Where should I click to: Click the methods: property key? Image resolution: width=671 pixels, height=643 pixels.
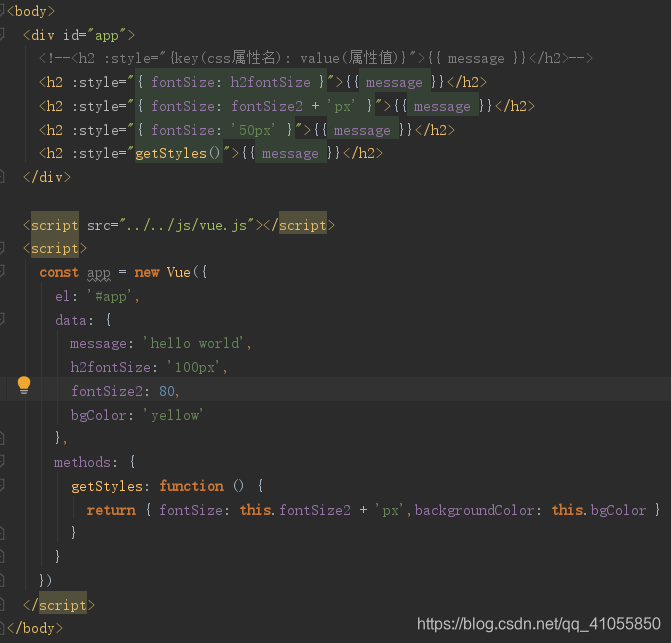[x=86, y=462]
